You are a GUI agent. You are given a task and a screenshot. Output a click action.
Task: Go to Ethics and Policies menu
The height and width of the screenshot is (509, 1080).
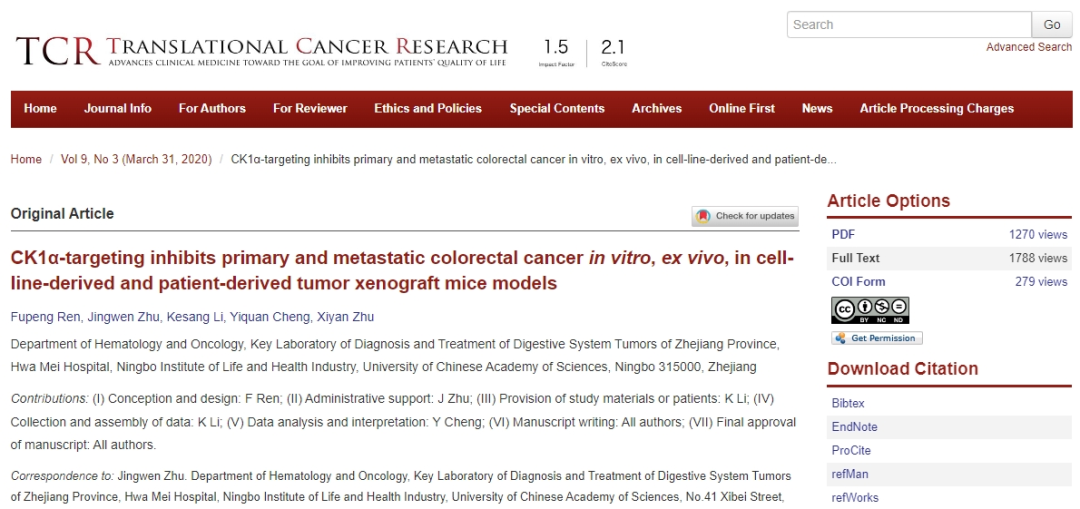pyautogui.click(x=428, y=109)
